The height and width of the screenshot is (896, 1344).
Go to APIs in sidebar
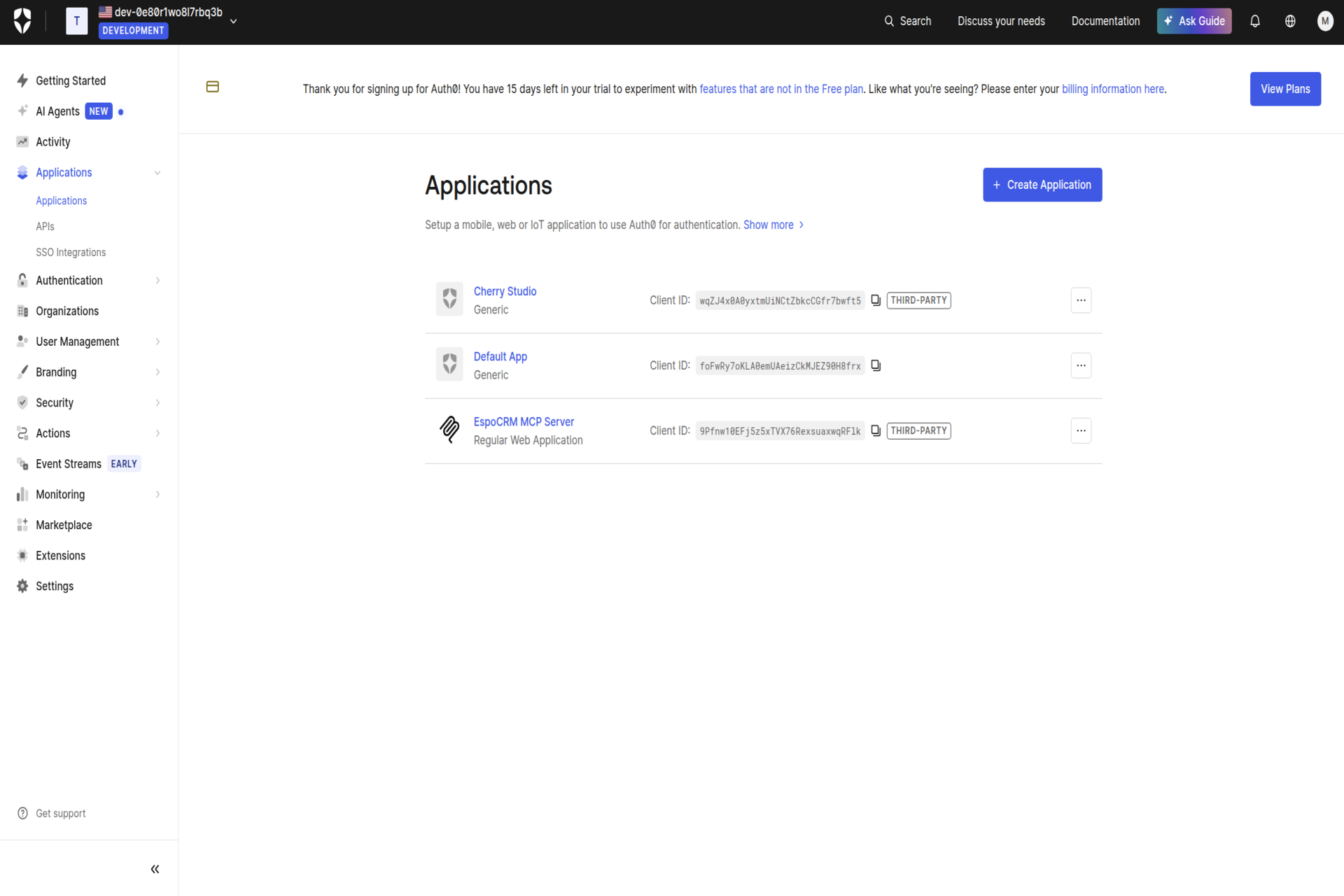pyautogui.click(x=45, y=227)
